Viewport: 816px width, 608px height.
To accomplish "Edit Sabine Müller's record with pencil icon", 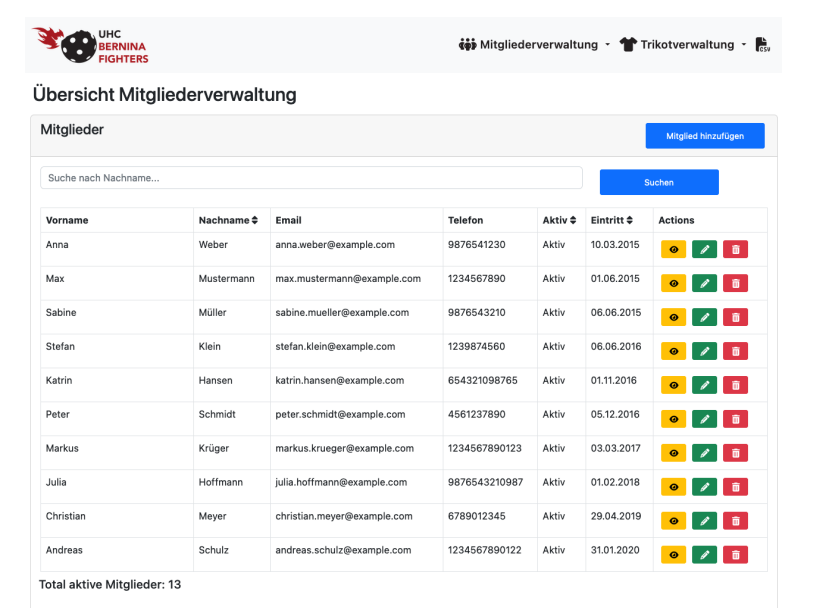I will [x=704, y=318].
